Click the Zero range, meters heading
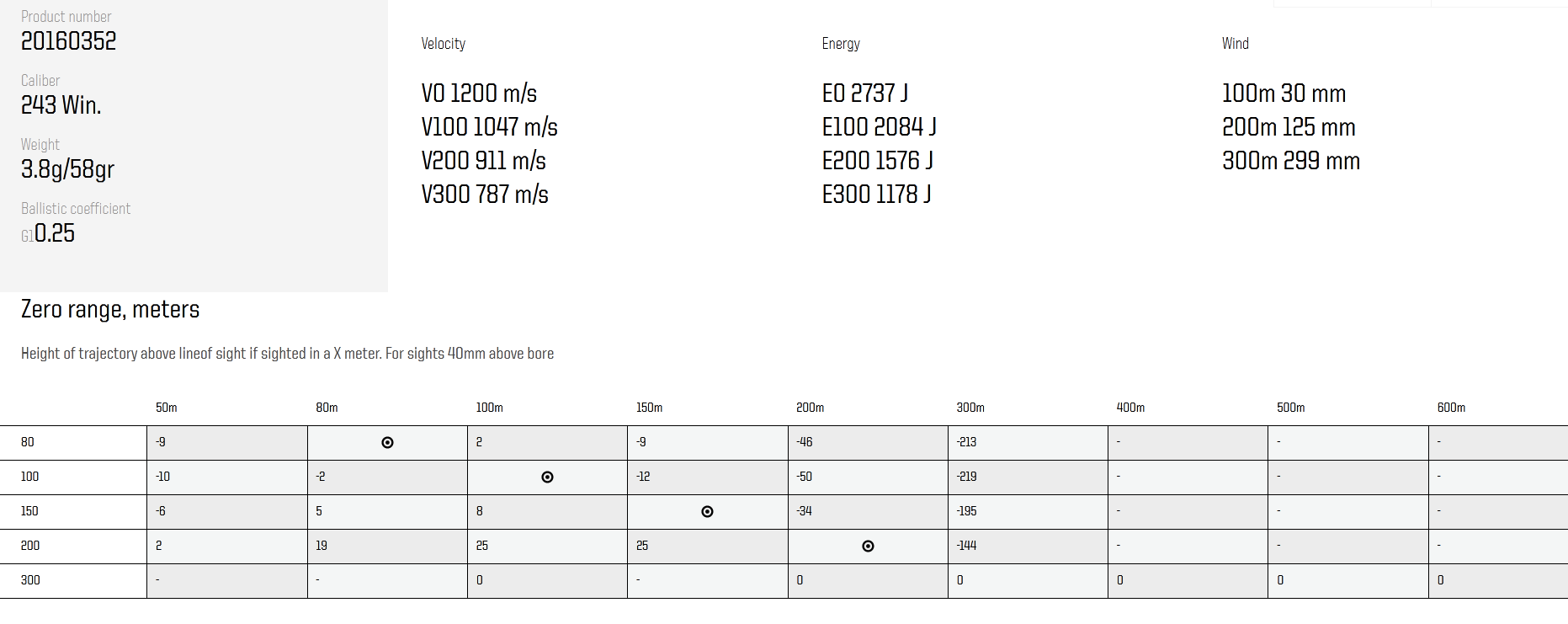The height and width of the screenshot is (624, 1568). (x=110, y=310)
